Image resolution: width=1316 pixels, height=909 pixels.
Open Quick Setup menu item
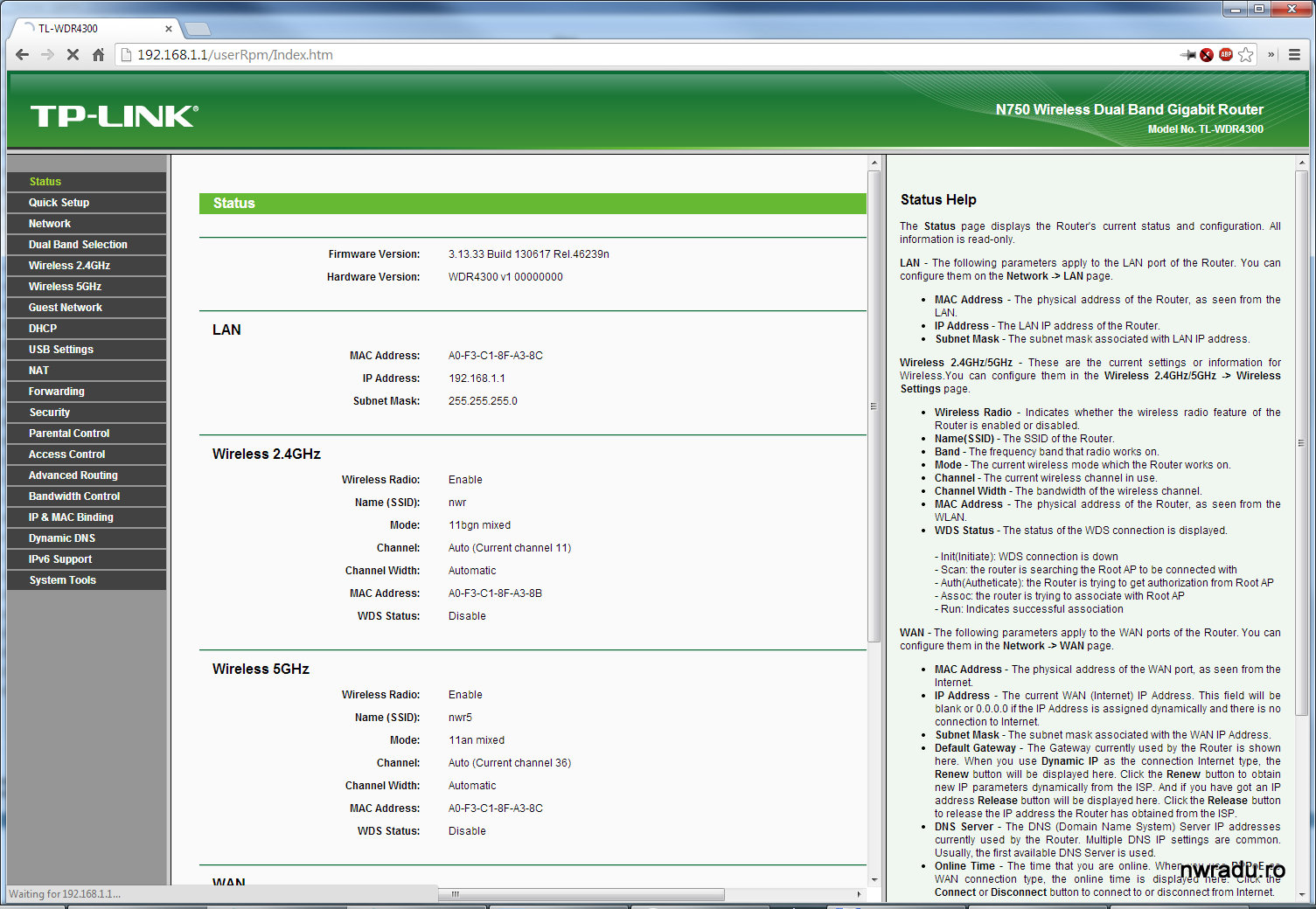[x=86, y=202]
